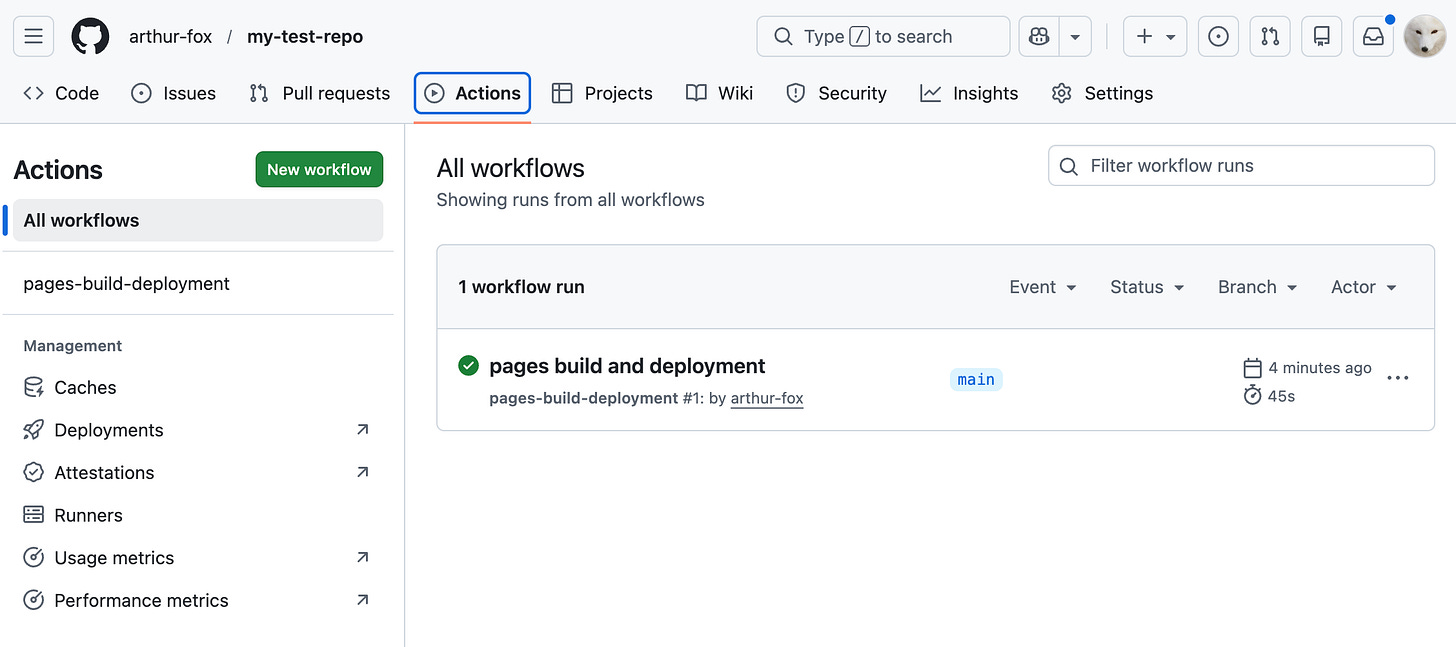Click the Runners server icon
Image resolution: width=1456 pixels, height=647 pixels.
34,515
